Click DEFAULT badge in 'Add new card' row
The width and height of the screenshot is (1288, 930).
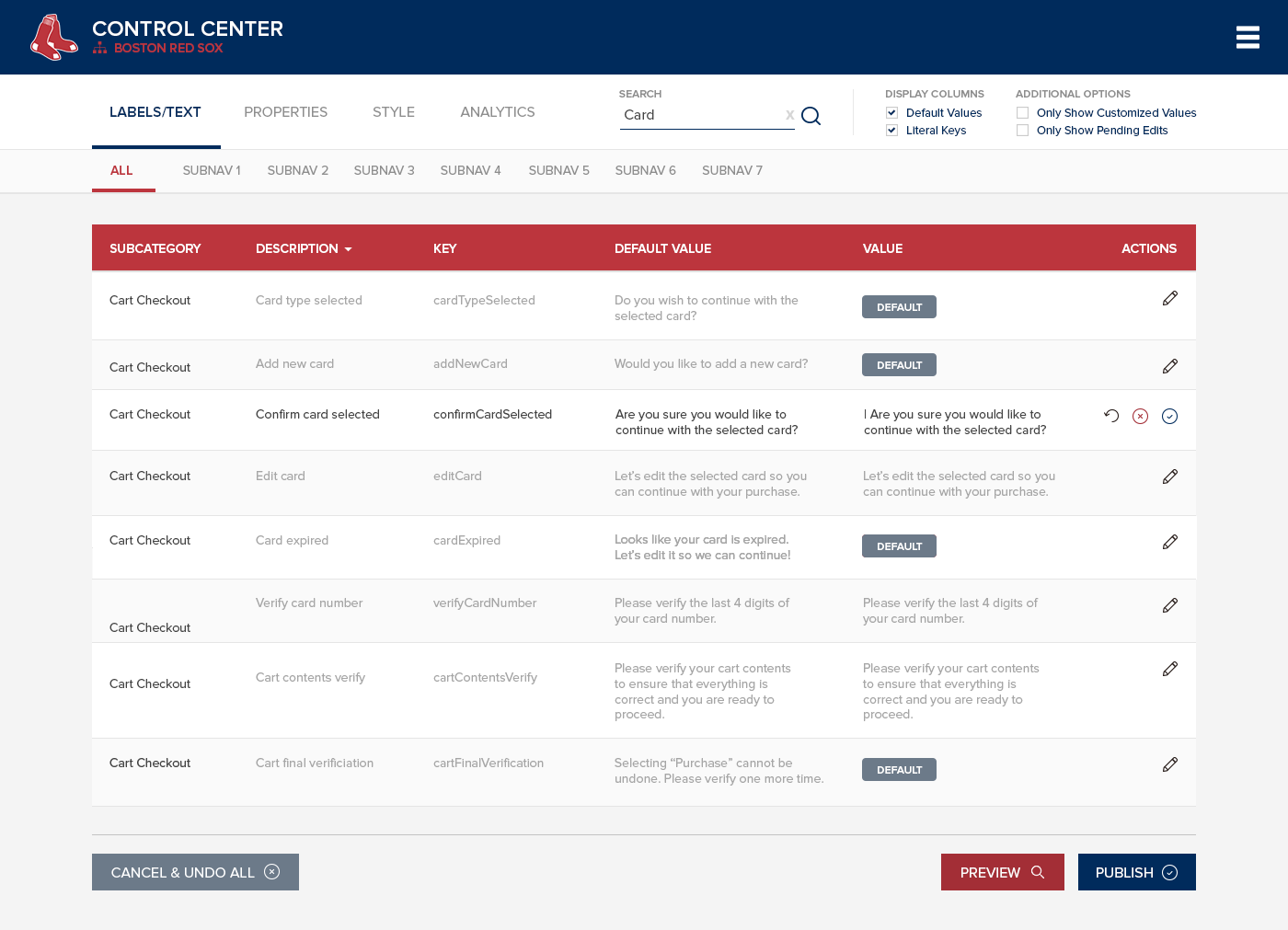(x=899, y=365)
